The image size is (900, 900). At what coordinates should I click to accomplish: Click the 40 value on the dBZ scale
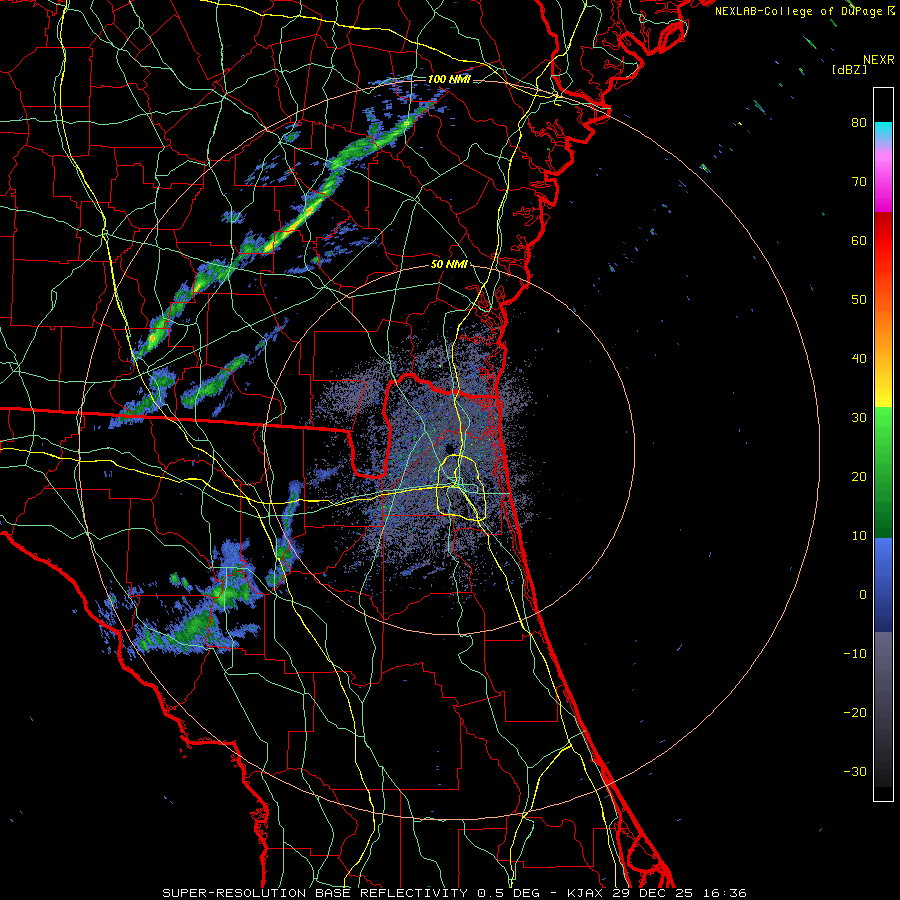(859, 358)
